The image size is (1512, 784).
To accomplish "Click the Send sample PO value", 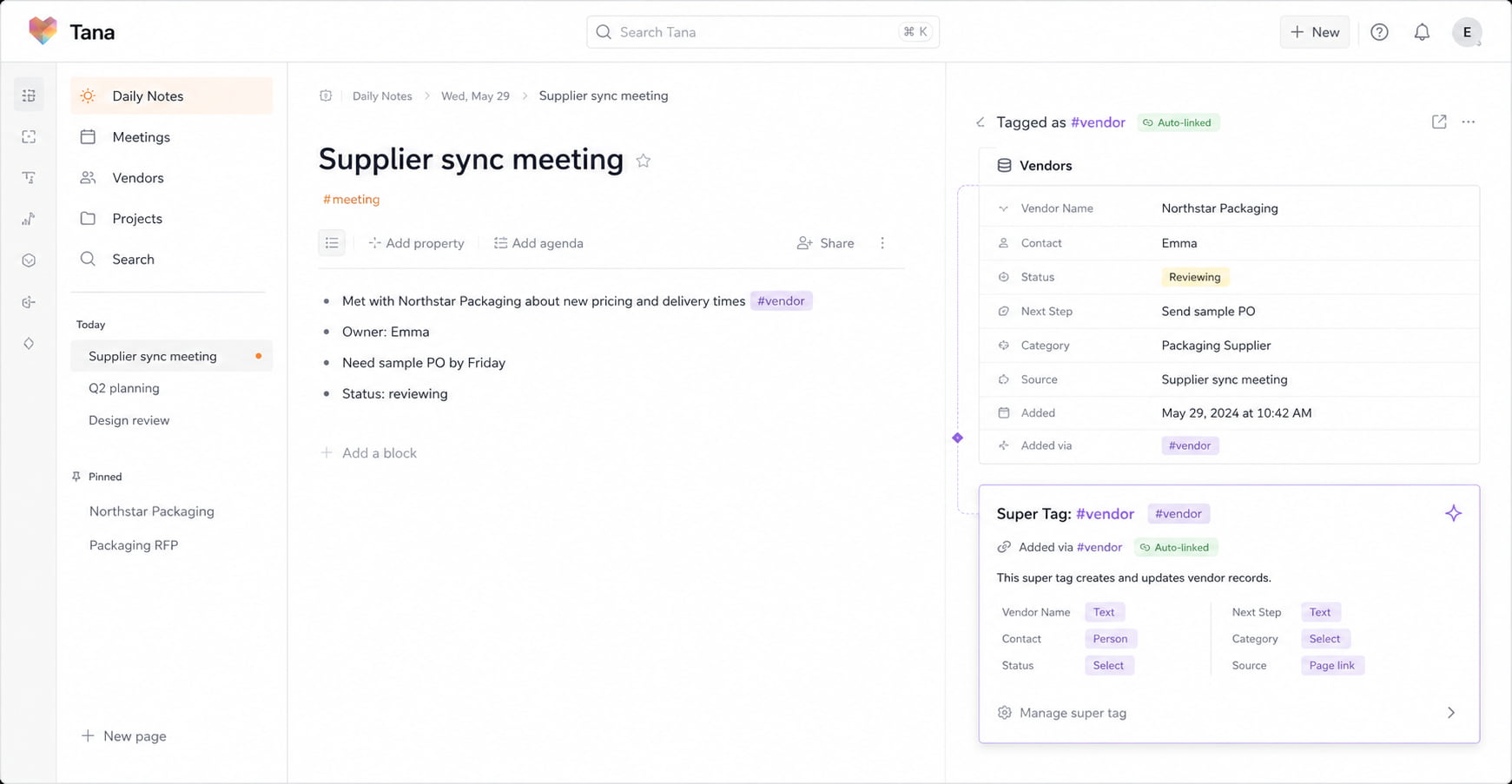I will 1208,311.
